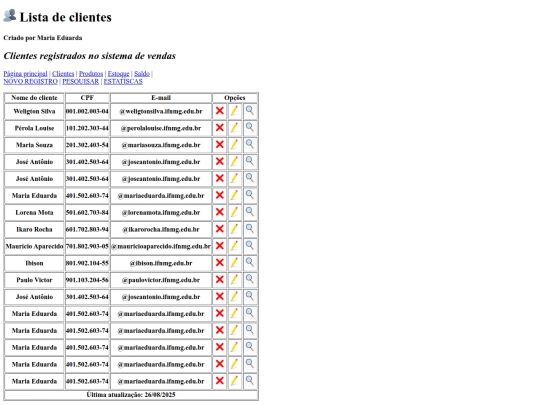The width and height of the screenshot is (540, 405).
Task: Go to the Clientes link
Action: tap(63, 74)
